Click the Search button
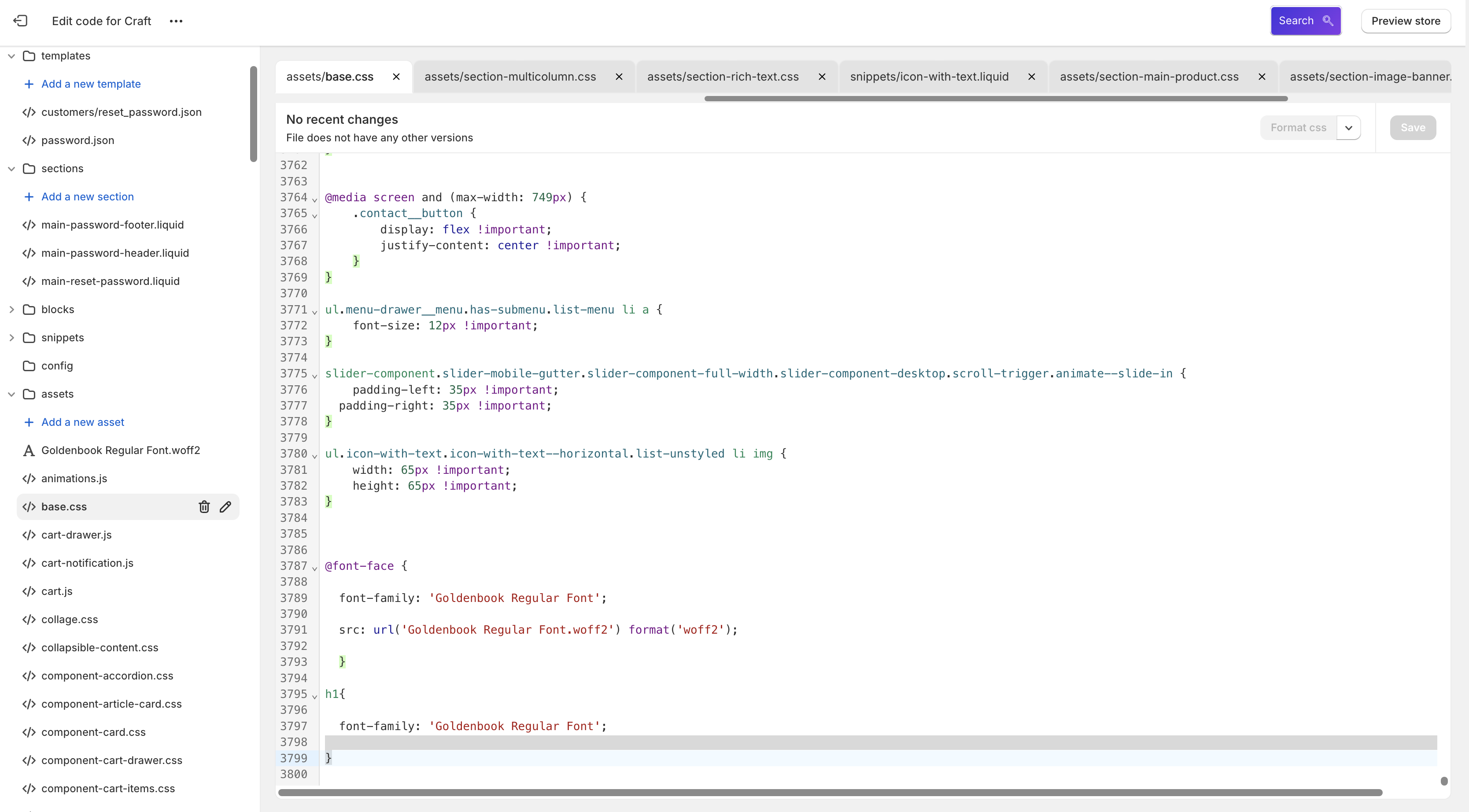The height and width of the screenshot is (812, 1469). pyautogui.click(x=1305, y=21)
